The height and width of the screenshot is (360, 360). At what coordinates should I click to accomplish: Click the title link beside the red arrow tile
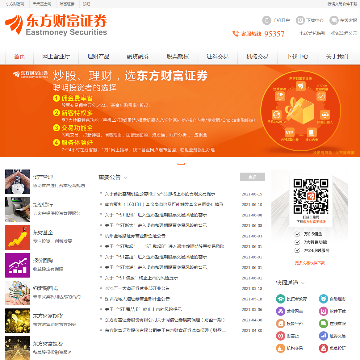[43, 232]
